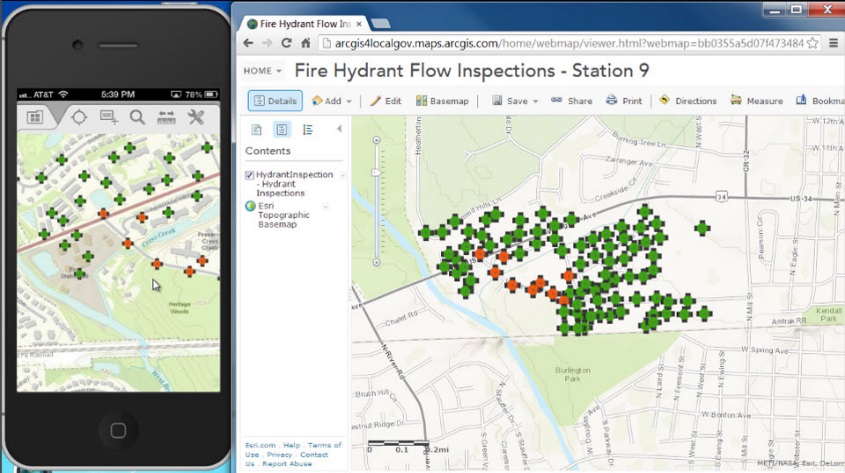The height and width of the screenshot is (473, 845).
Task: Show the map Contents icon
Action: (281, 129)
